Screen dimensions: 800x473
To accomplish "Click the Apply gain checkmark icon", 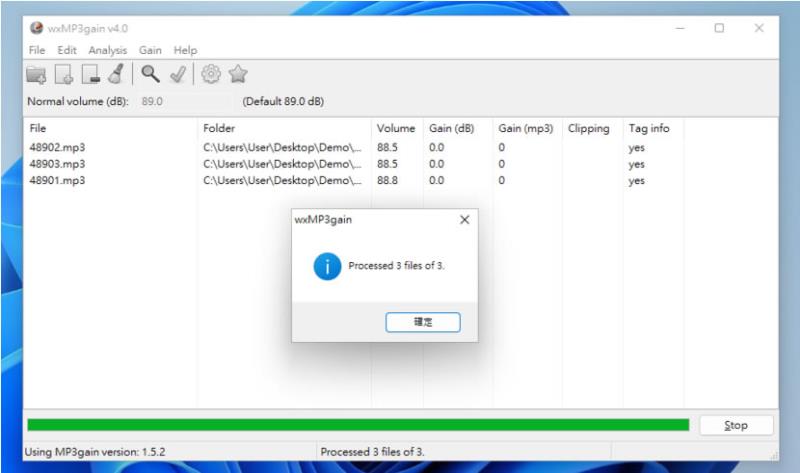I will [x=178, y=74].
